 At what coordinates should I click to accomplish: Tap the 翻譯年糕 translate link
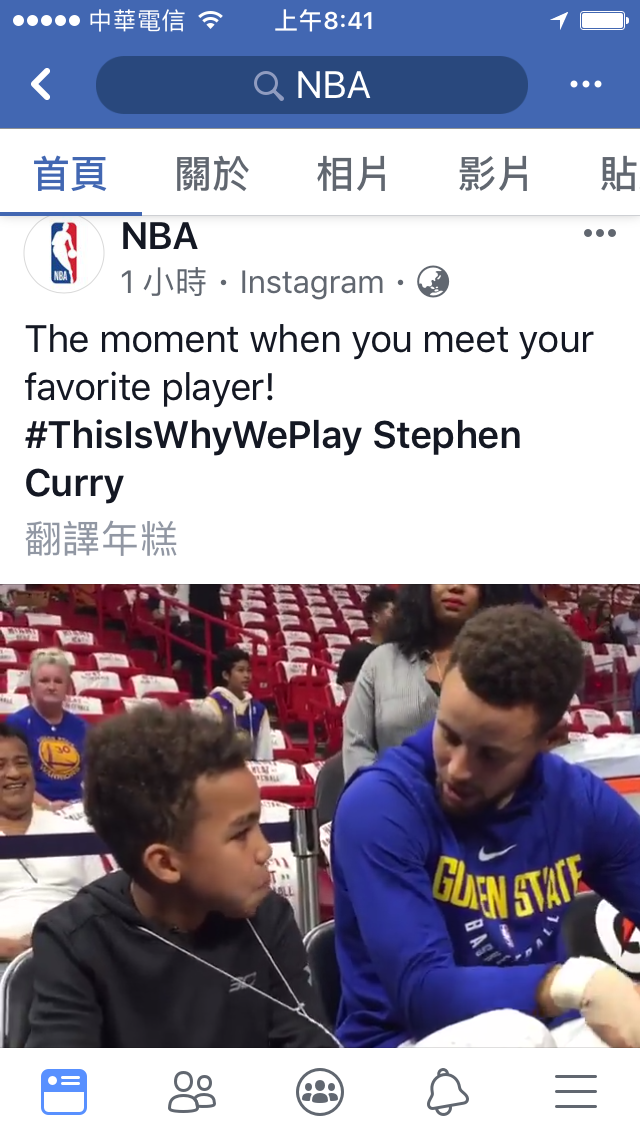[x=101, y=539]
